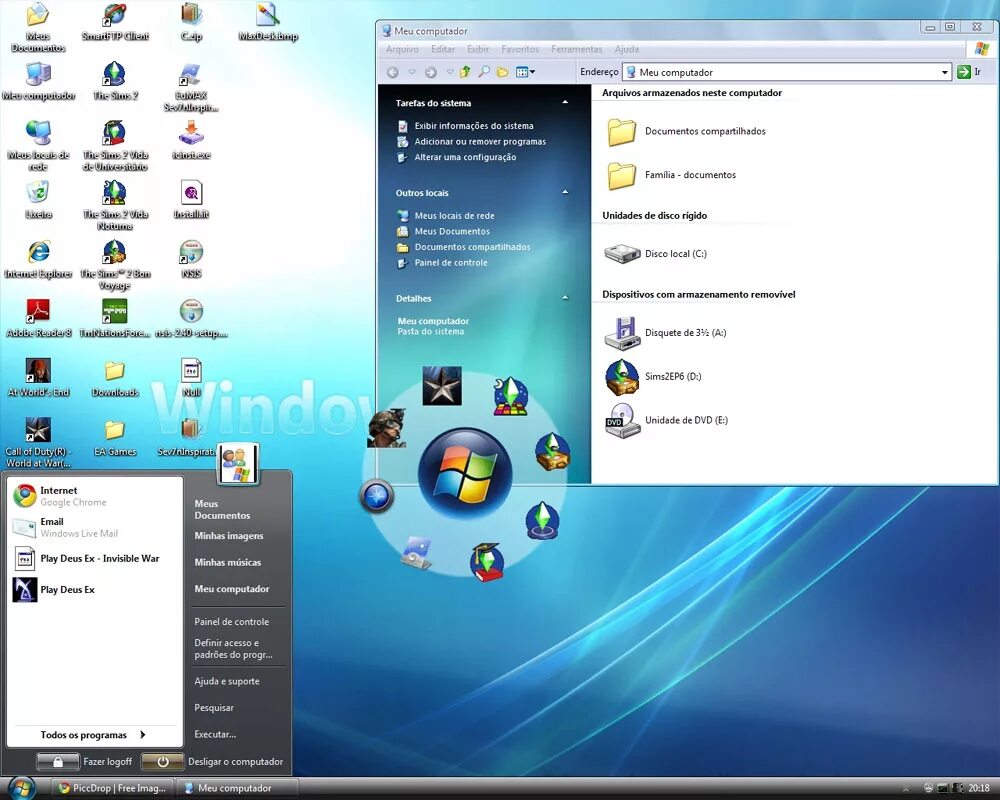Open Email Windows Live Mail entry
The height and width of the screenshot is (800, 1000).
pyautogui.click(x=94, y=528)
